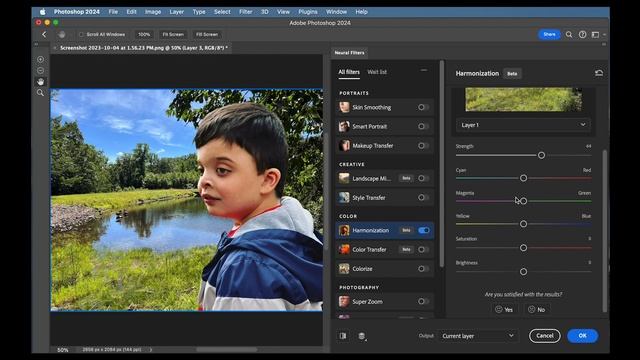Confirm with the blue OK button

point(582,336)
